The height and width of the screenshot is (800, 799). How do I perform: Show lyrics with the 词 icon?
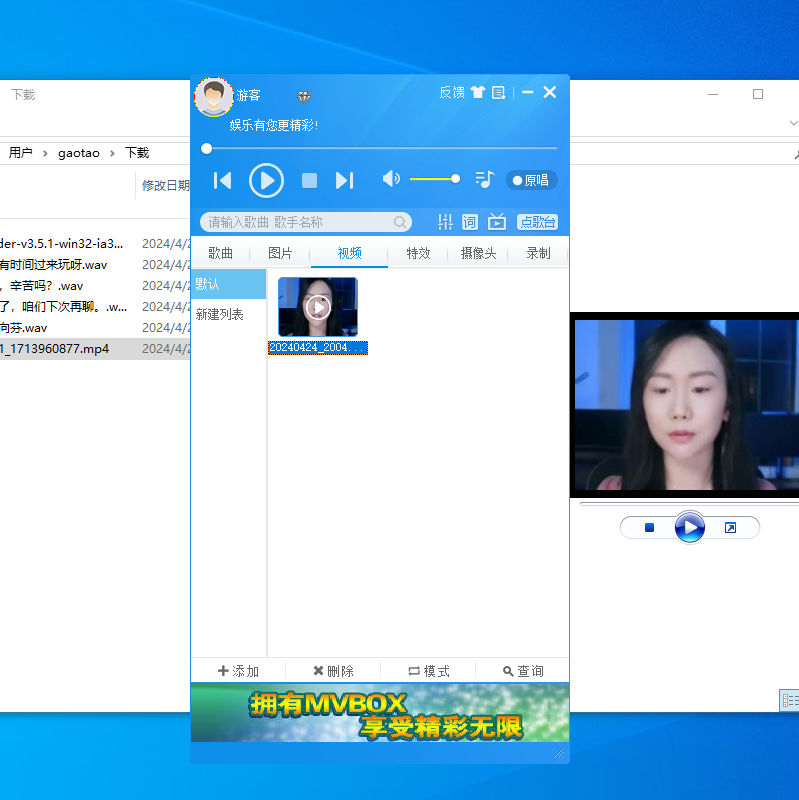tap(469, 222)
